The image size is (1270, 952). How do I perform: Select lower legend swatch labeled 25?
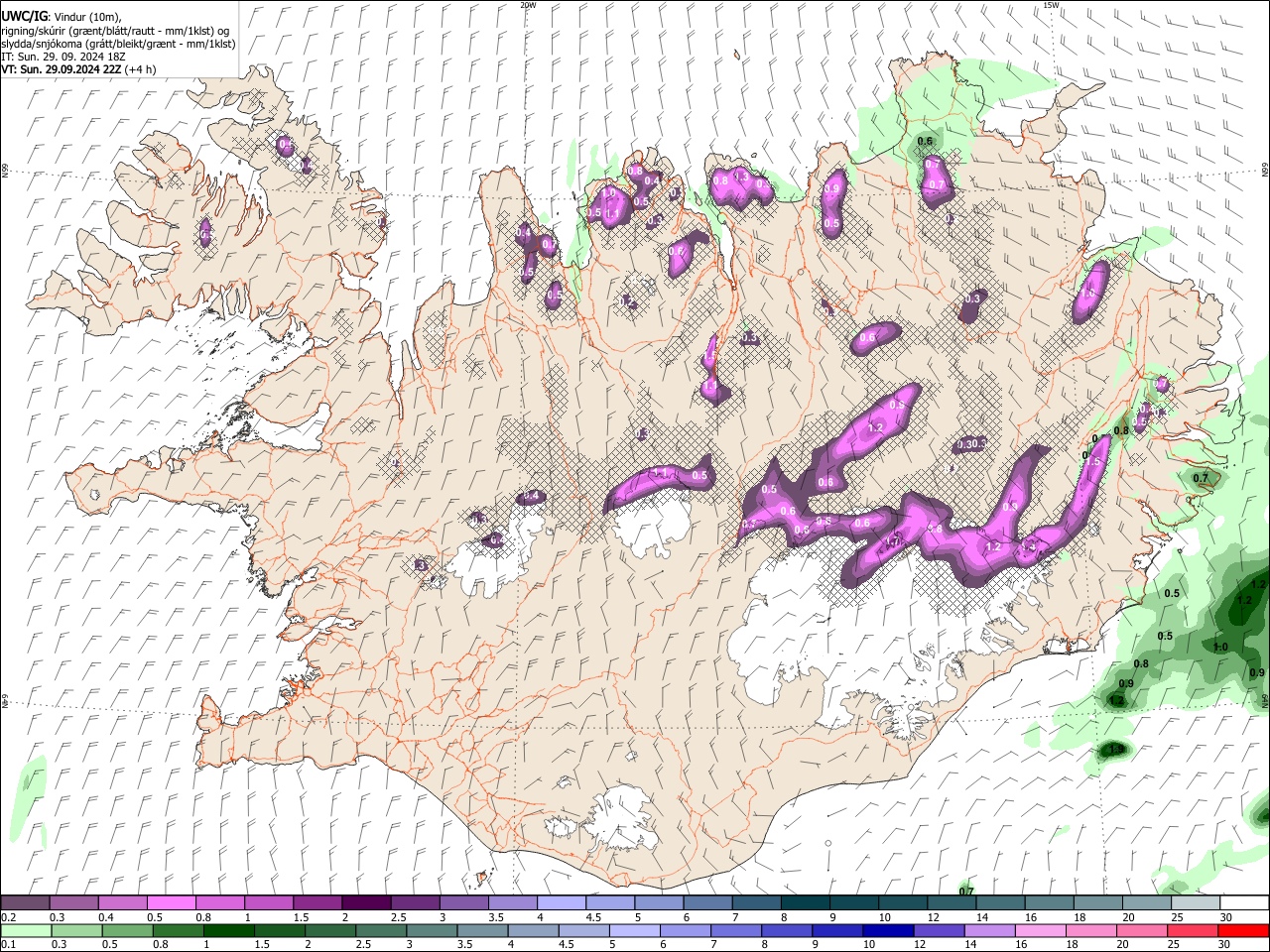(x=1193, y=930)
